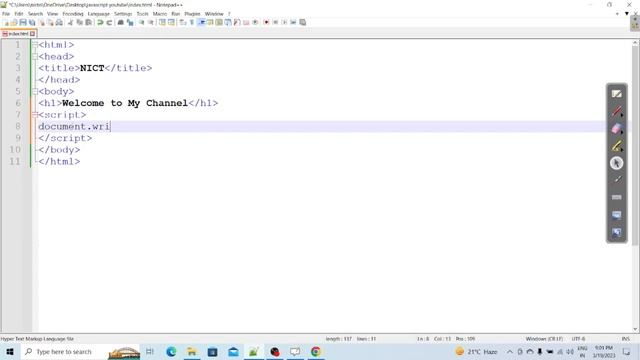Screen dimensions: 640x360
Task: Open Folder as Workspace toolbar icon
Action: click(246, 22)
